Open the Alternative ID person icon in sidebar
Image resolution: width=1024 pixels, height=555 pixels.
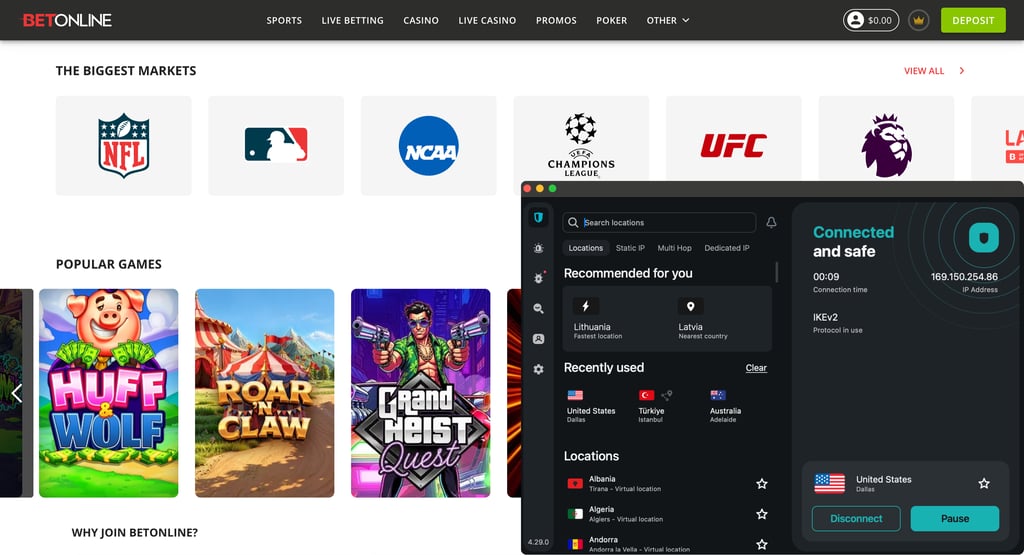pos(538,339)
